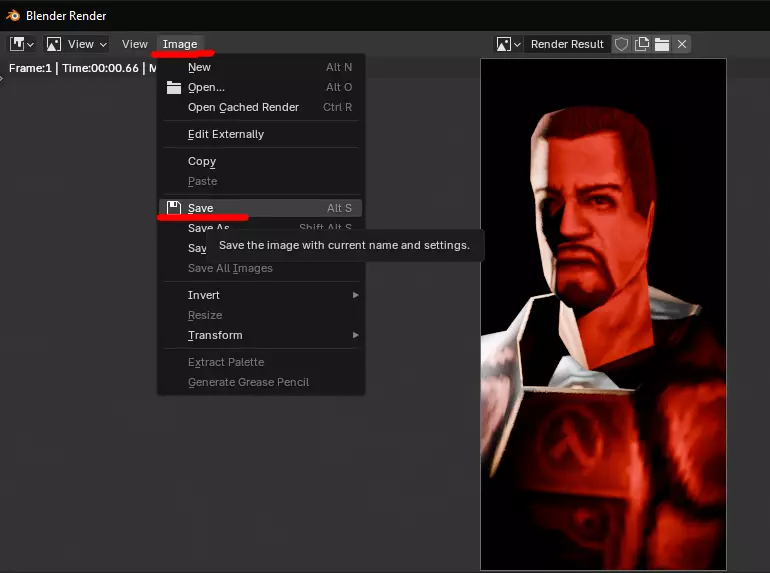The height and width of the screenshot is (573, 770).
Task: Click the Blender logo in title bar
Action: tap(13, 16)
